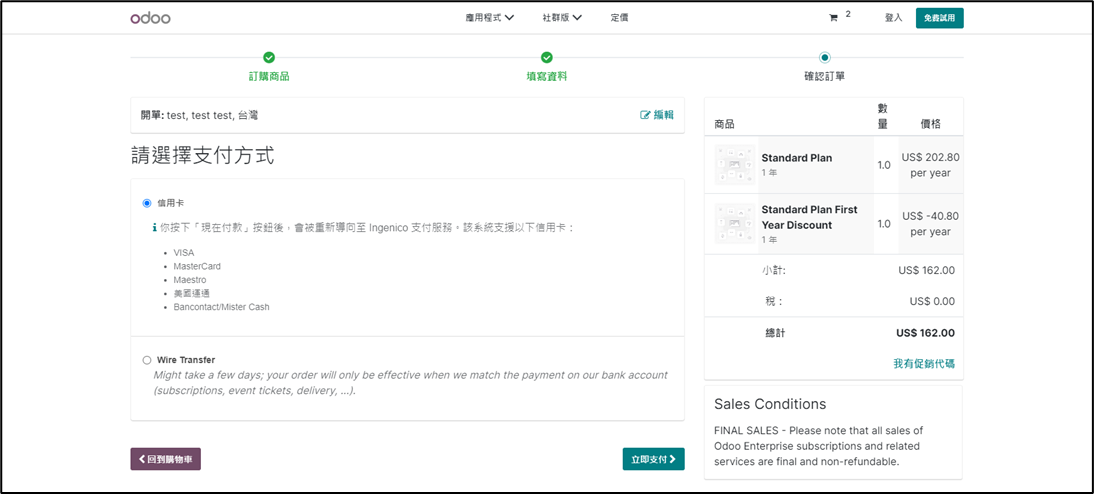Click the 免費試用 button
This screenshot has width=1094, height=494.
[940, 18]
